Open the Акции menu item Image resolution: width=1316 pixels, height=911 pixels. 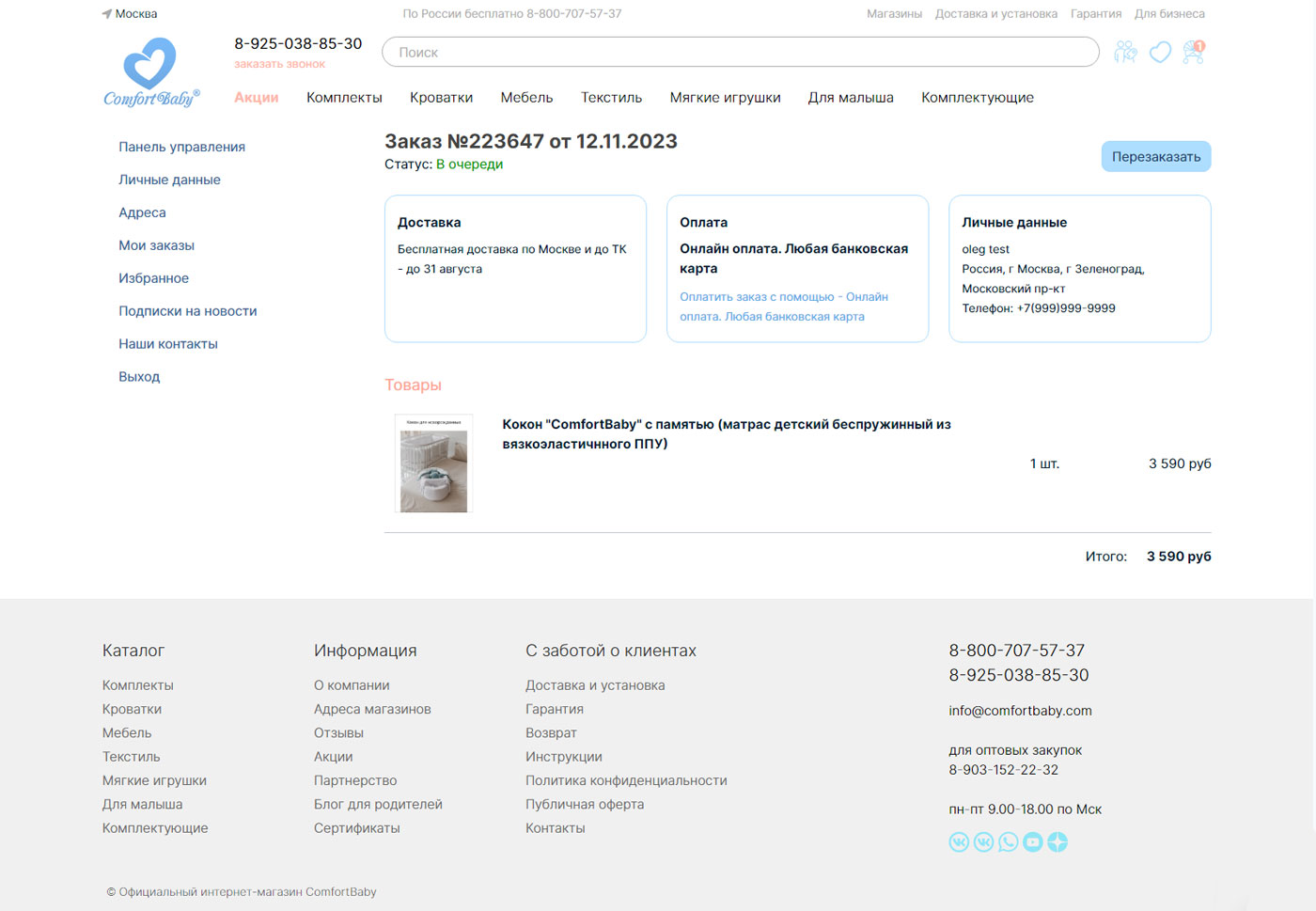pos(257,97)
